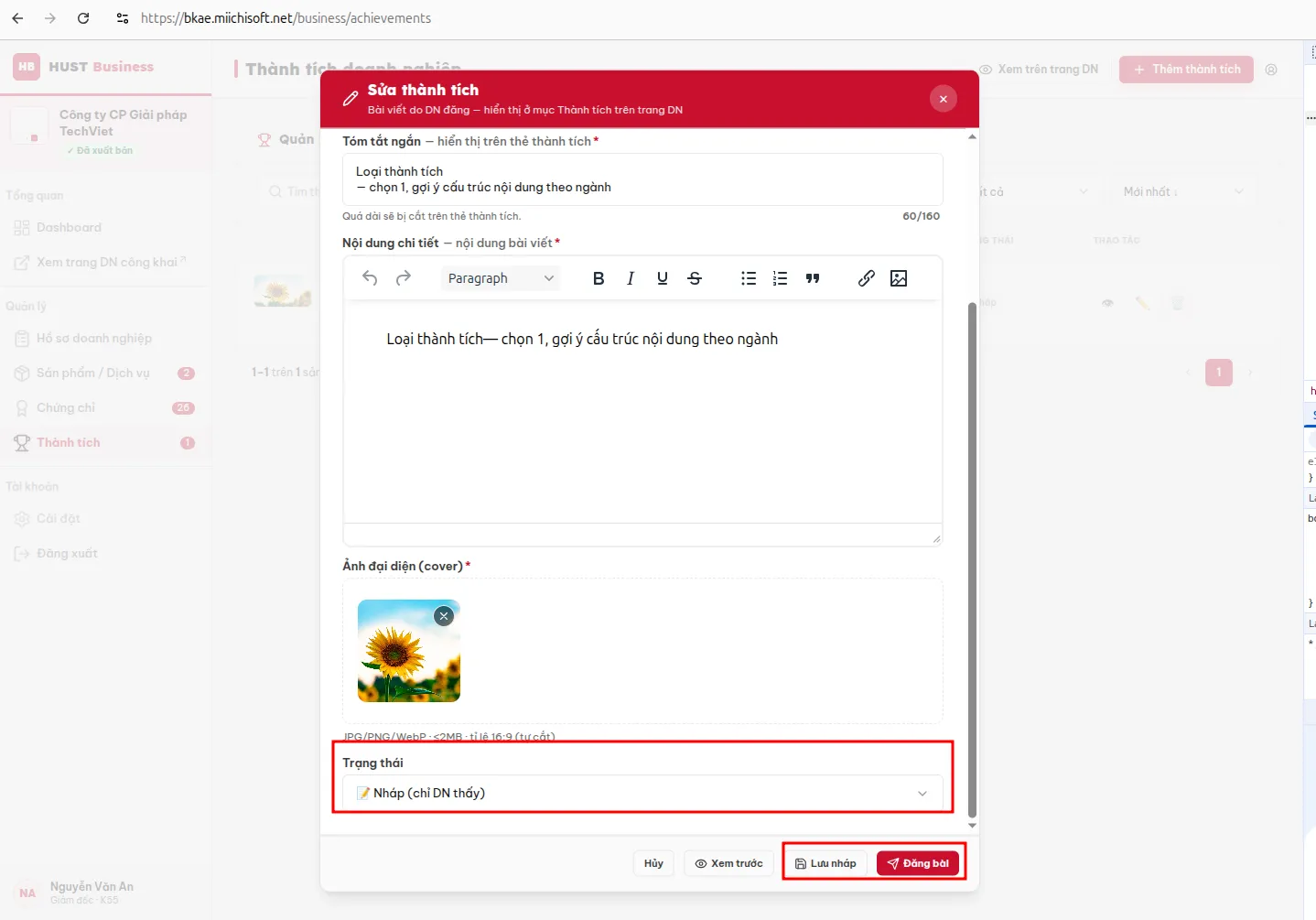Insert a hyperlink in the editor

[x=867, y=278]
